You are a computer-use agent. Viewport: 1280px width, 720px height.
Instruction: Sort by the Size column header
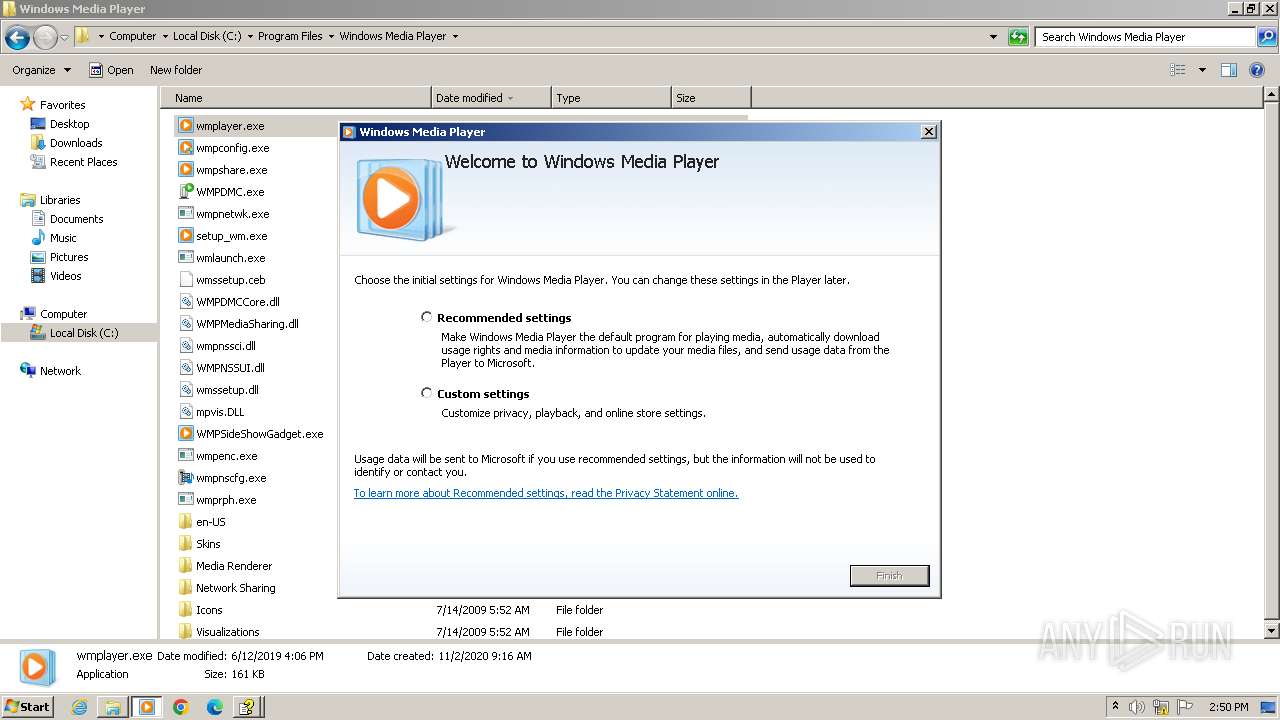click(711, 98)
